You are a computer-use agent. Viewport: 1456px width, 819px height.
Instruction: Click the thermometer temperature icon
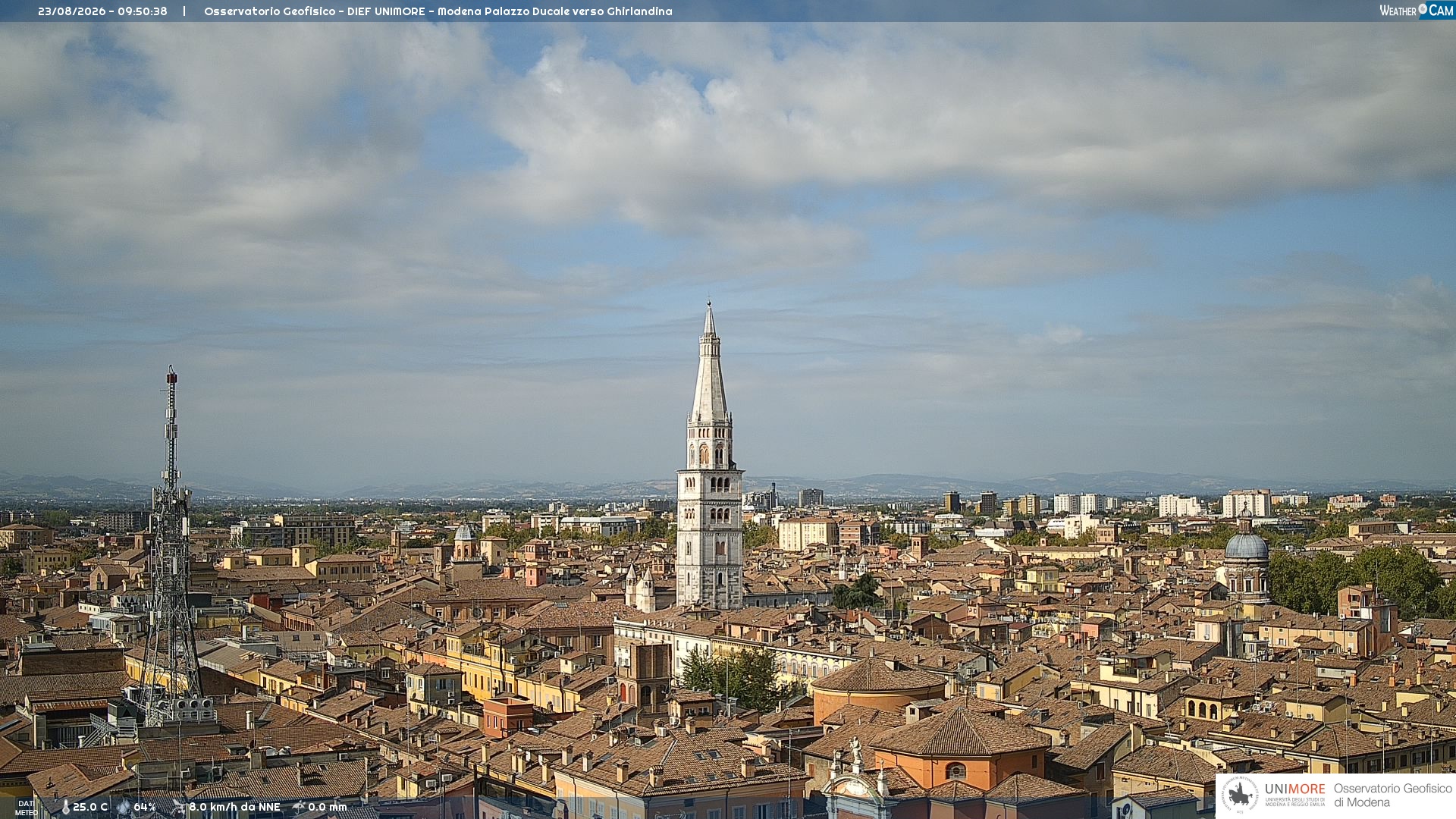point(66,808)
